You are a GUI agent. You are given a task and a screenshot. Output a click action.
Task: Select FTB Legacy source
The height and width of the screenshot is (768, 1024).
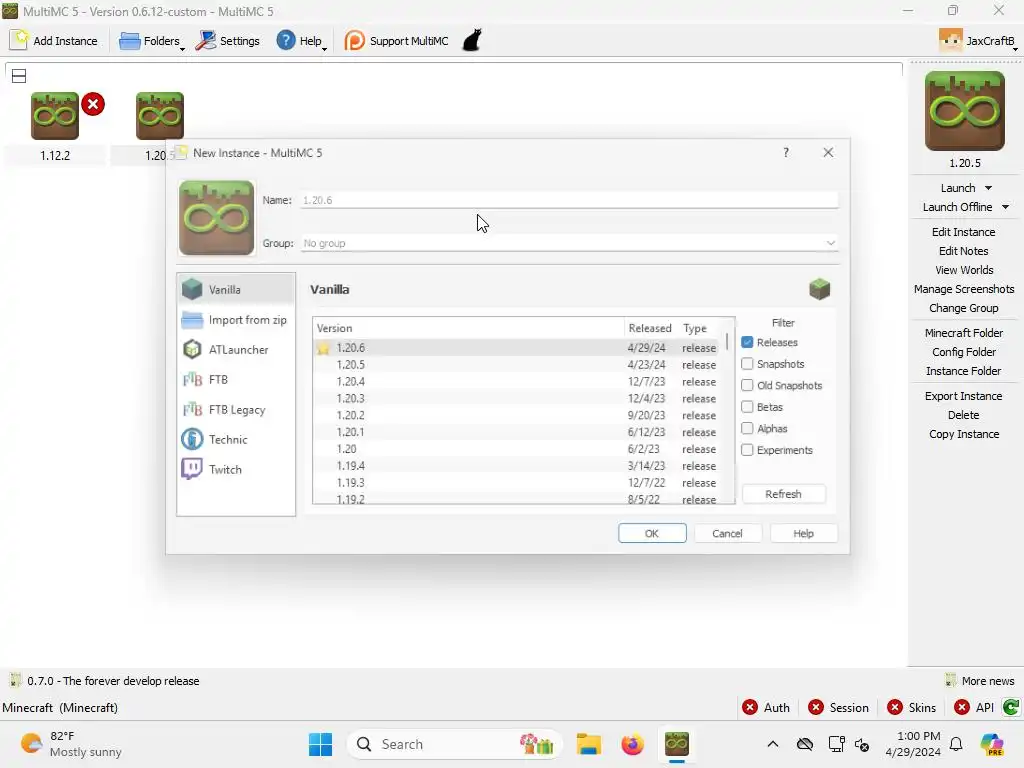[x=236, y=409]
